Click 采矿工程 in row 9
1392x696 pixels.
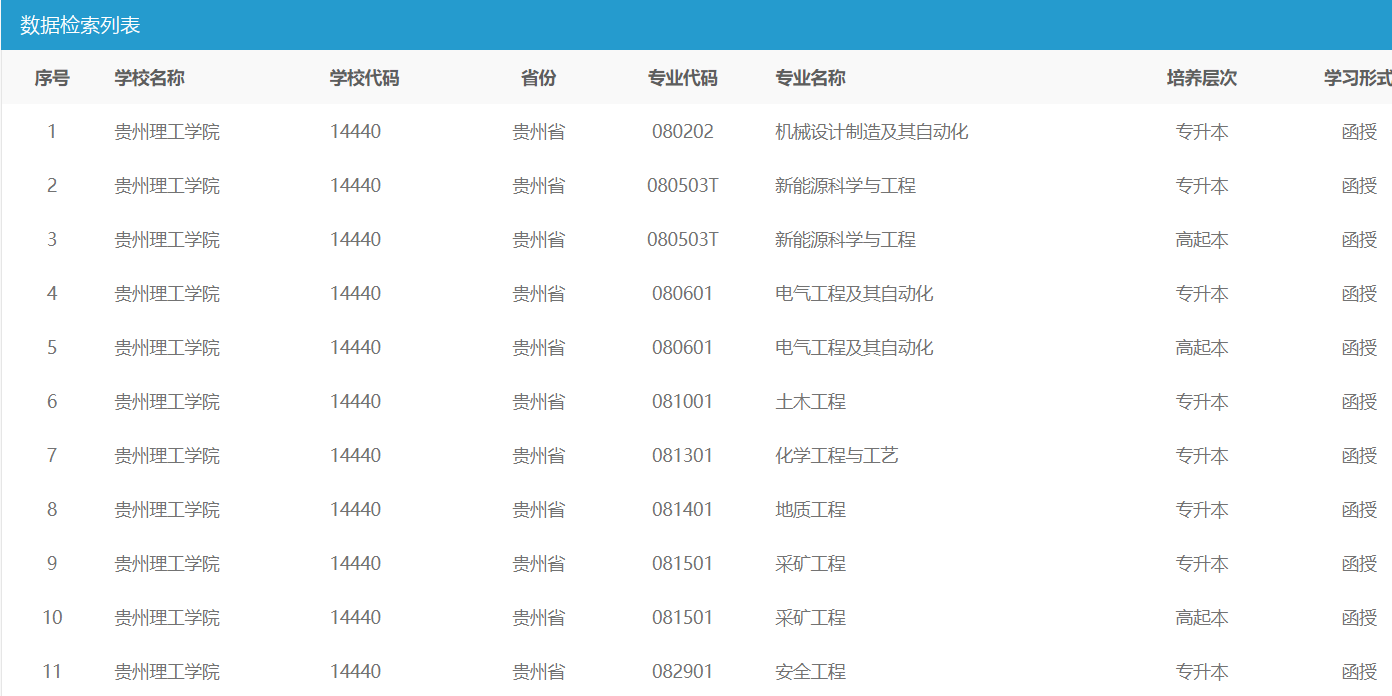(x=811, y=564)
